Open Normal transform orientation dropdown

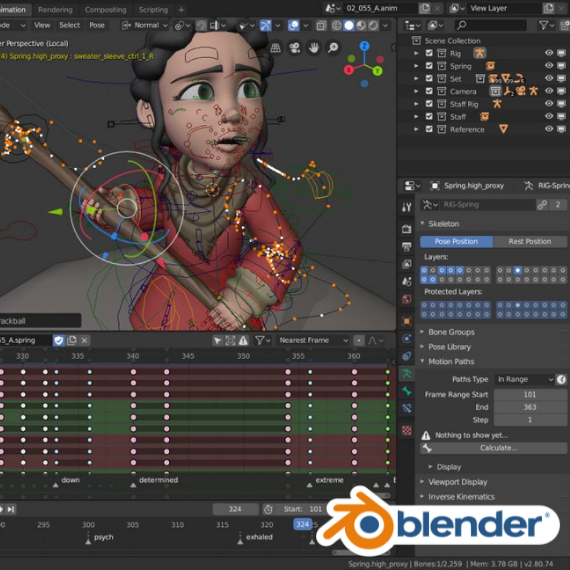(145, 25)
